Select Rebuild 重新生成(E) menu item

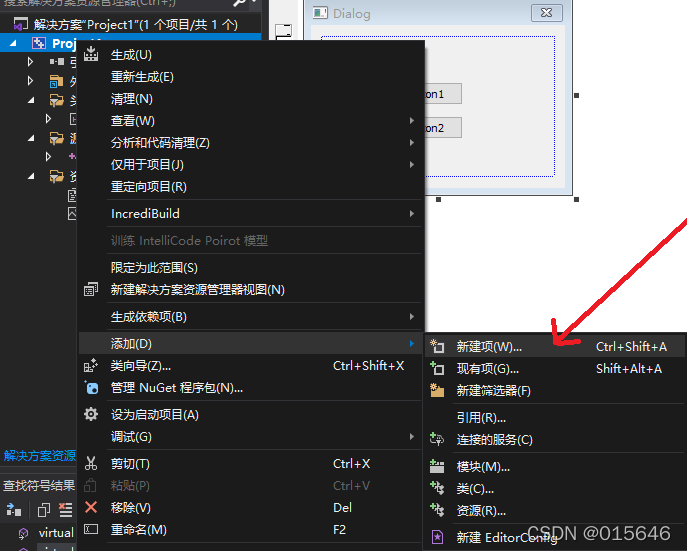click(x=252, y=77)
